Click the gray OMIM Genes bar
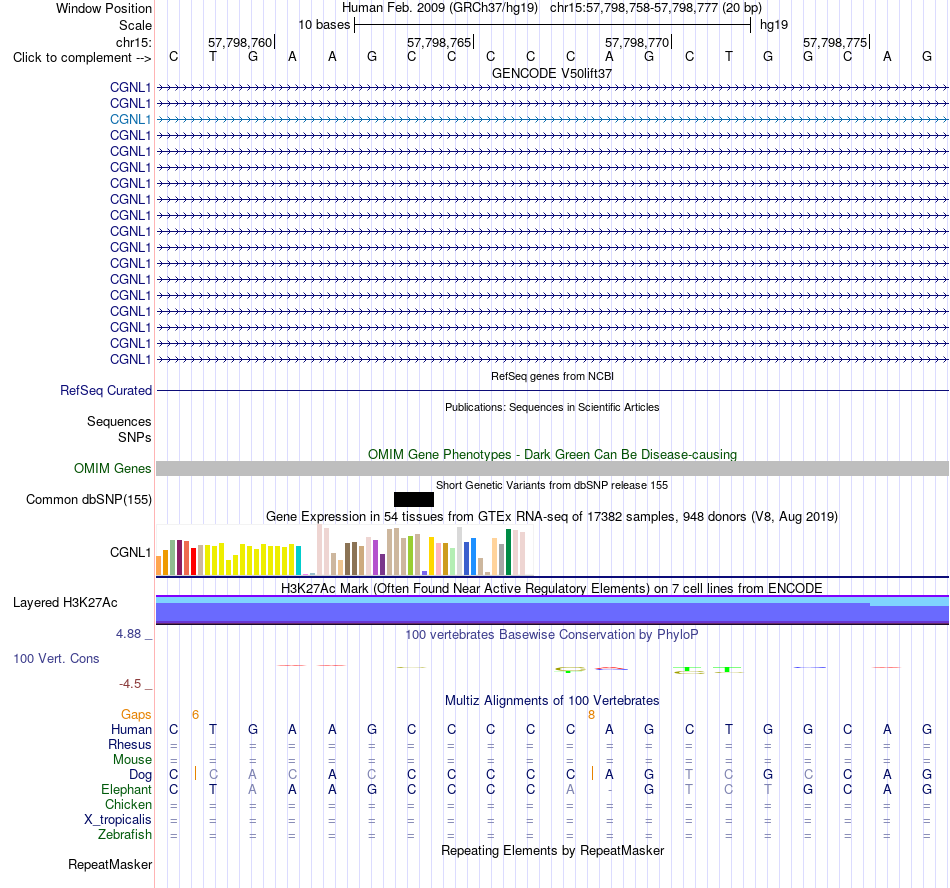The height and width of the screenshot is (888, 950). (552, 468)
